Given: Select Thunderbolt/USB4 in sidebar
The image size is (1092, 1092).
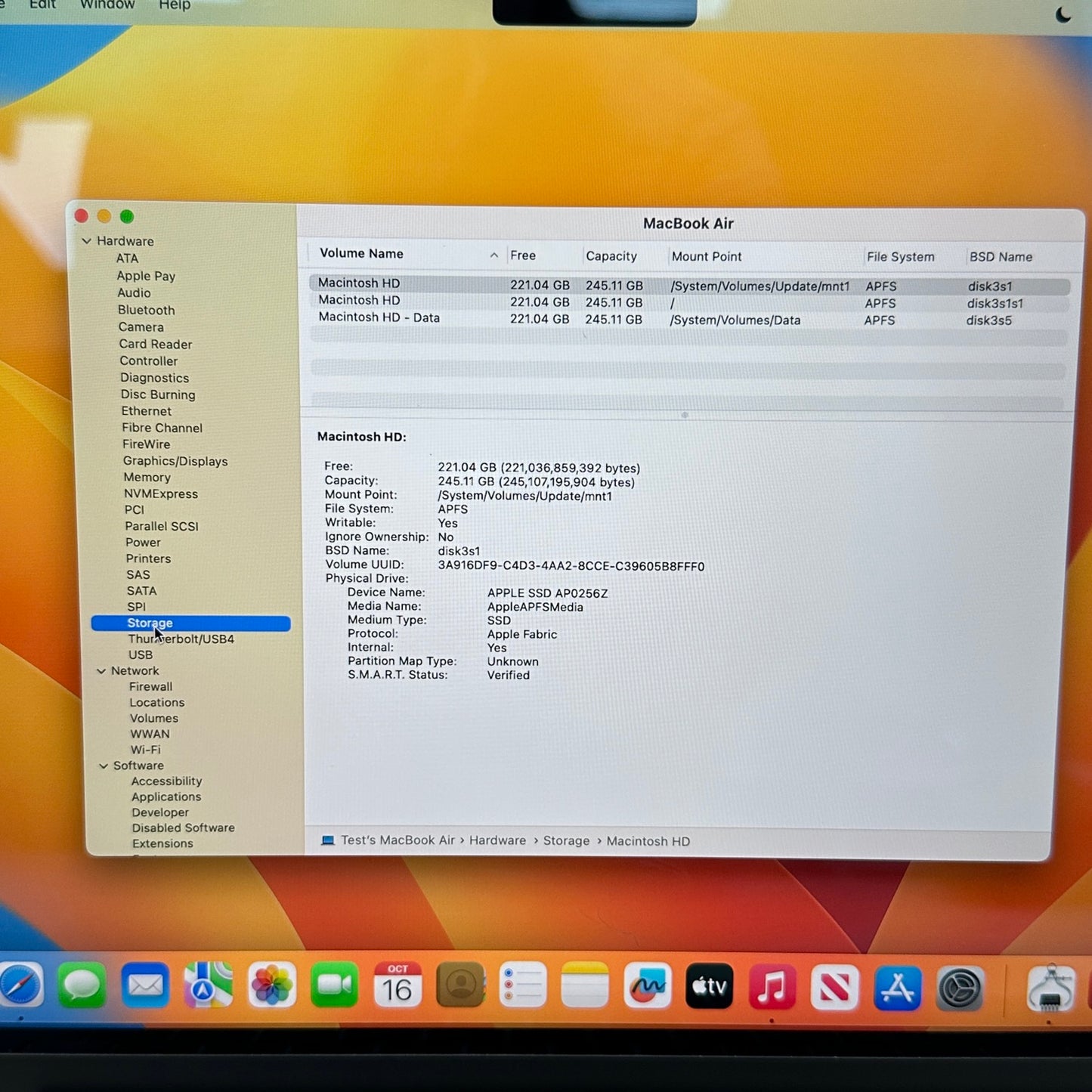Looking at the screenshot, I should pyautogui.click(x=181, y=639).
